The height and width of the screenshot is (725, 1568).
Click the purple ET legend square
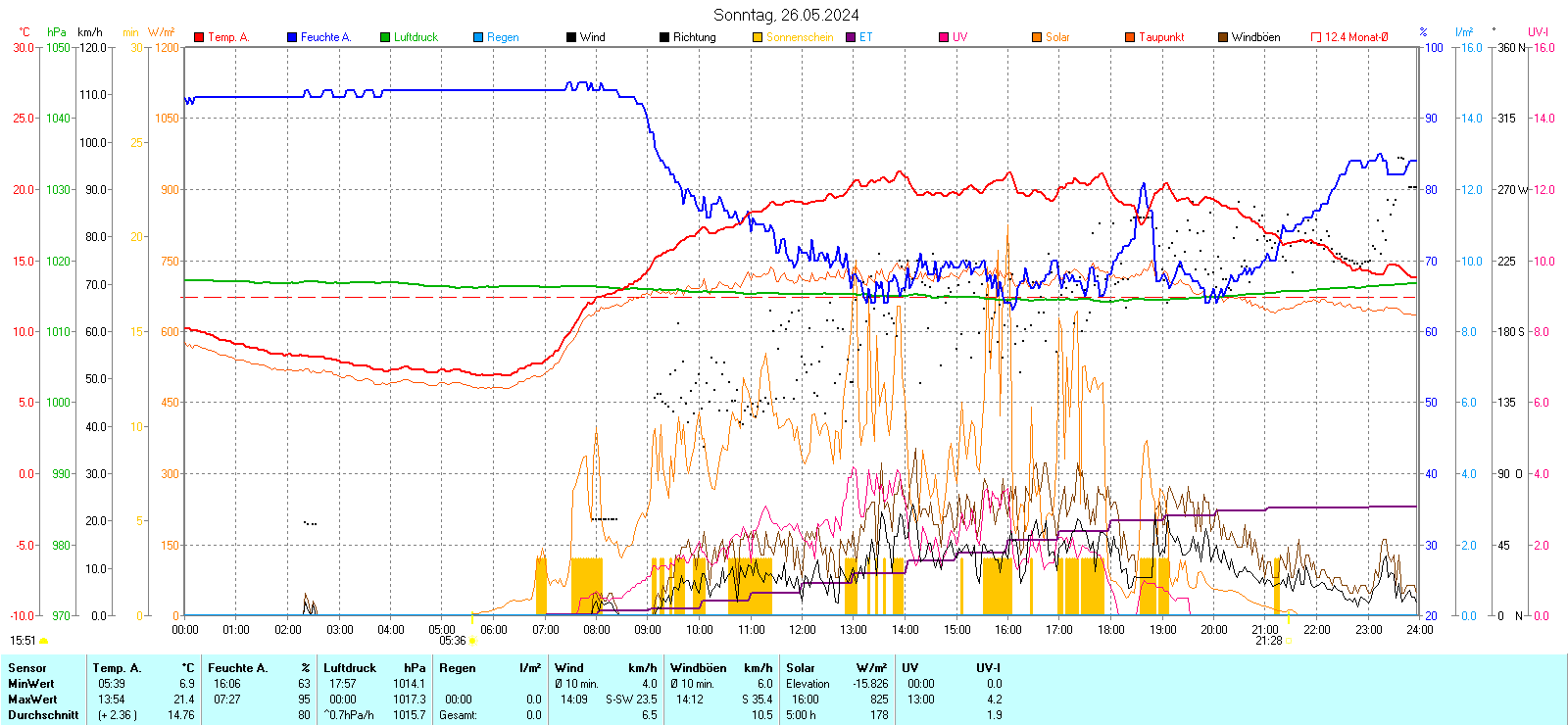point(851,37)
